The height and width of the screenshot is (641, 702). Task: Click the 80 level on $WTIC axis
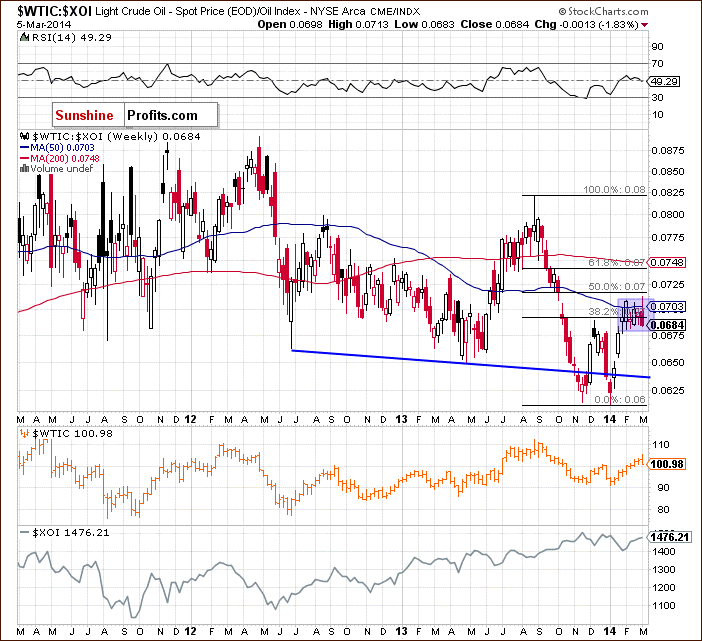(663, 509)
